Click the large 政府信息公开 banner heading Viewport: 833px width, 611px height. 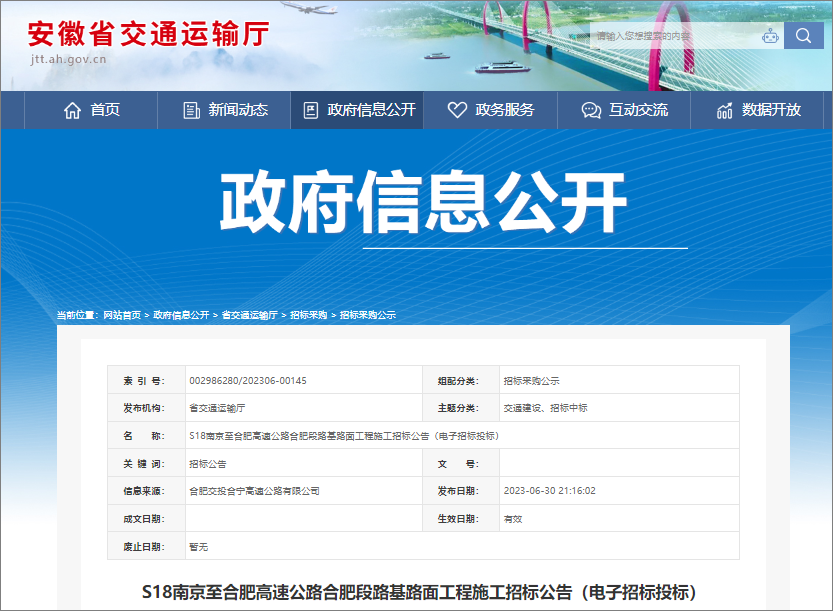coord(423,203)
